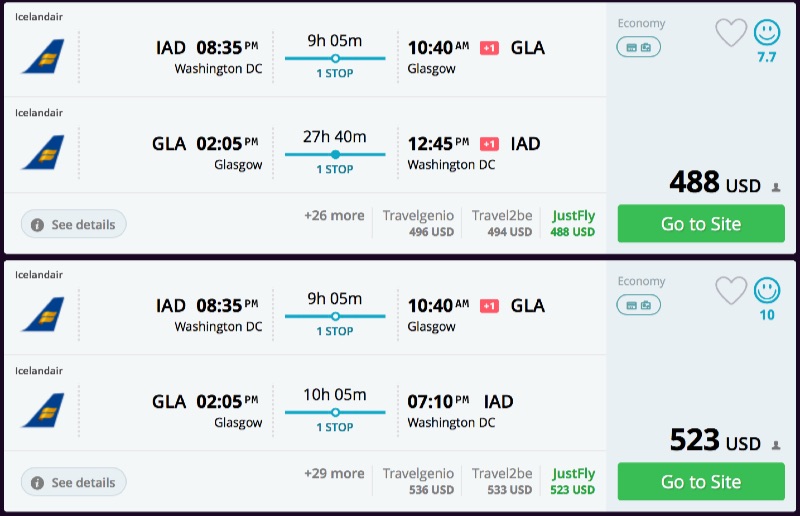Click the passenger icon next to 488 USD
Viewport: 800px width, 516px height.
775,187
